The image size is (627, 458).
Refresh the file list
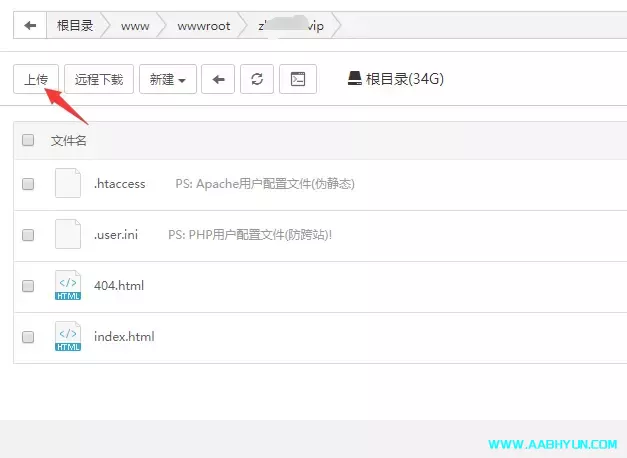click(x=257, y=79)
